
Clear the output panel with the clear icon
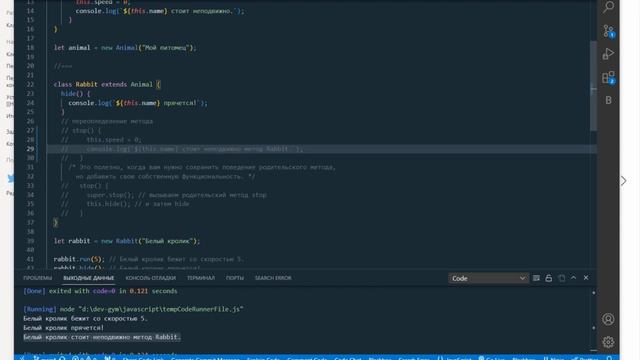click(536, 278)
